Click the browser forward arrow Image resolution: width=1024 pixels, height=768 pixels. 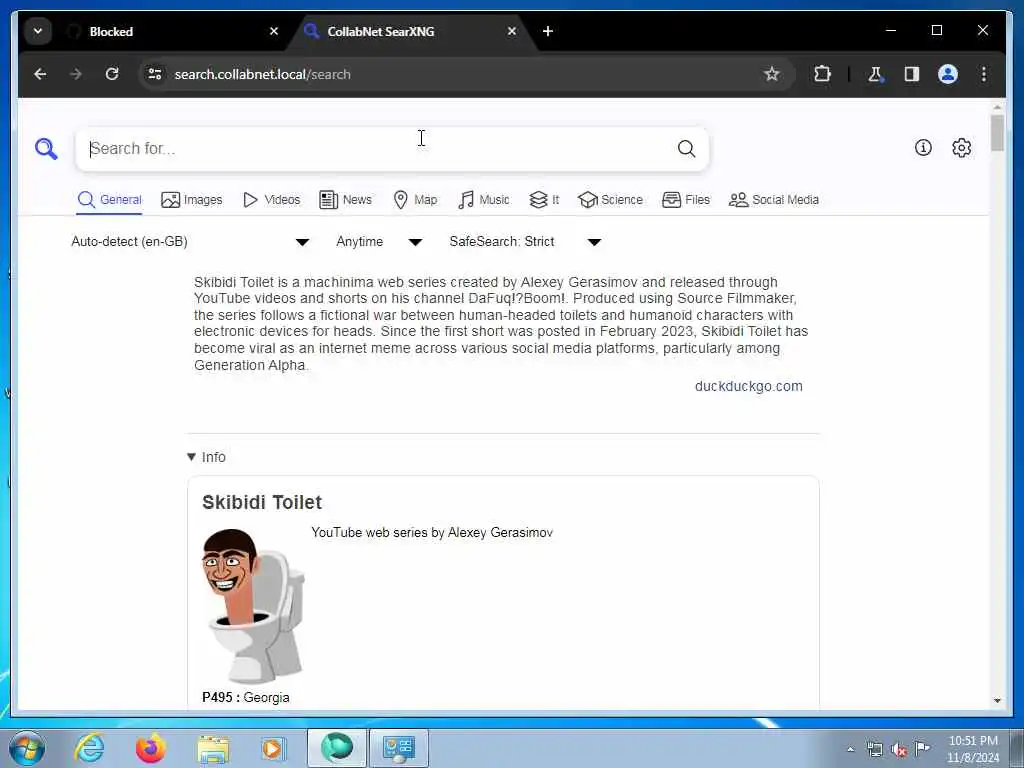coord(76,74)
